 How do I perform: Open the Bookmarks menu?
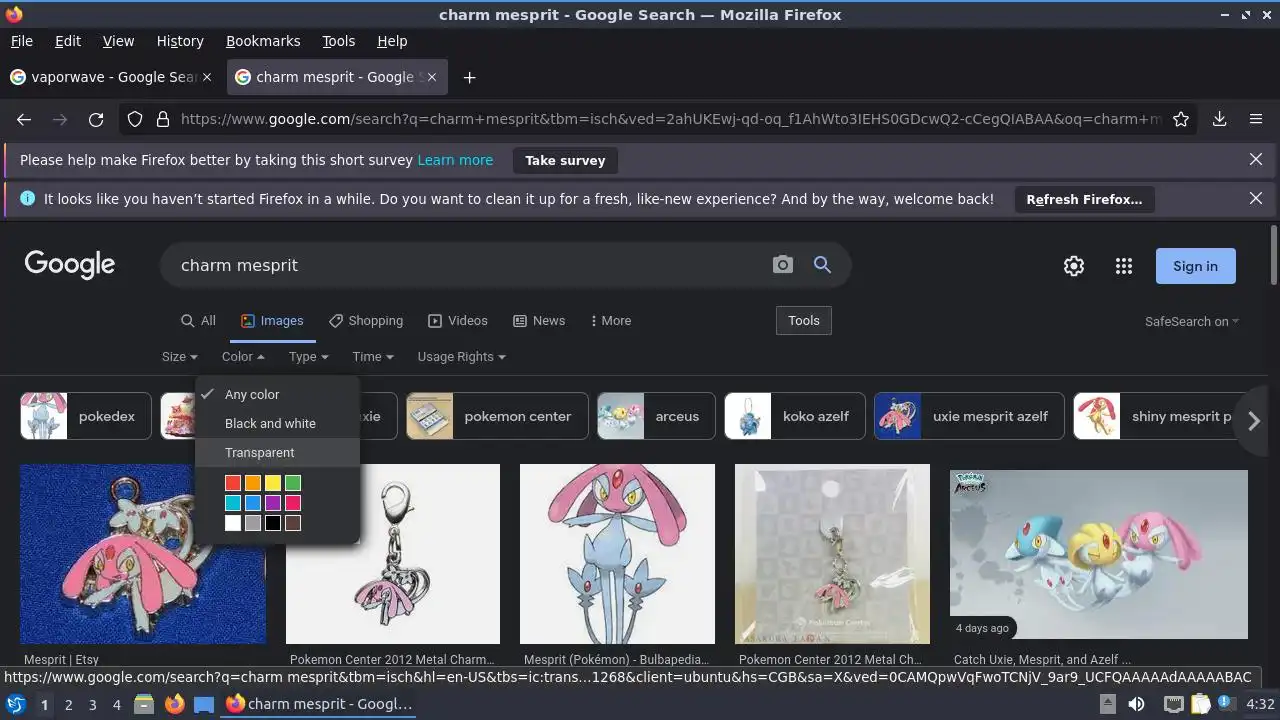(x=263, y=41)
